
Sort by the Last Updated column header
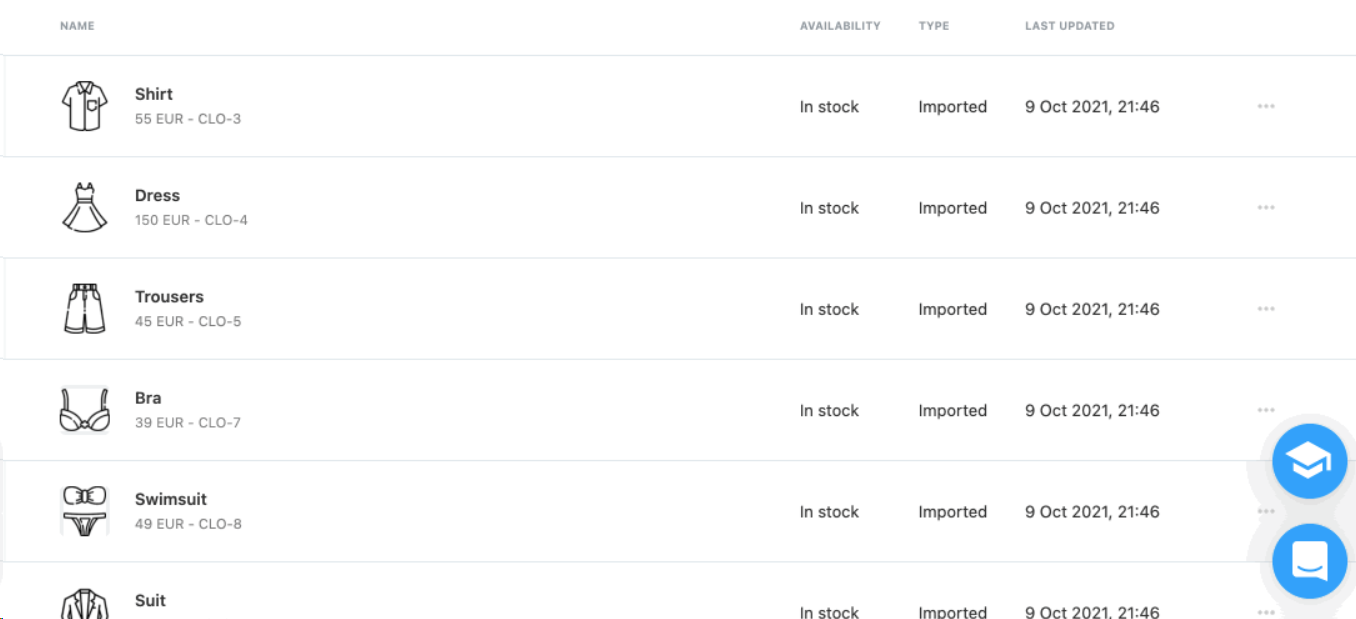pos(1069,26)
